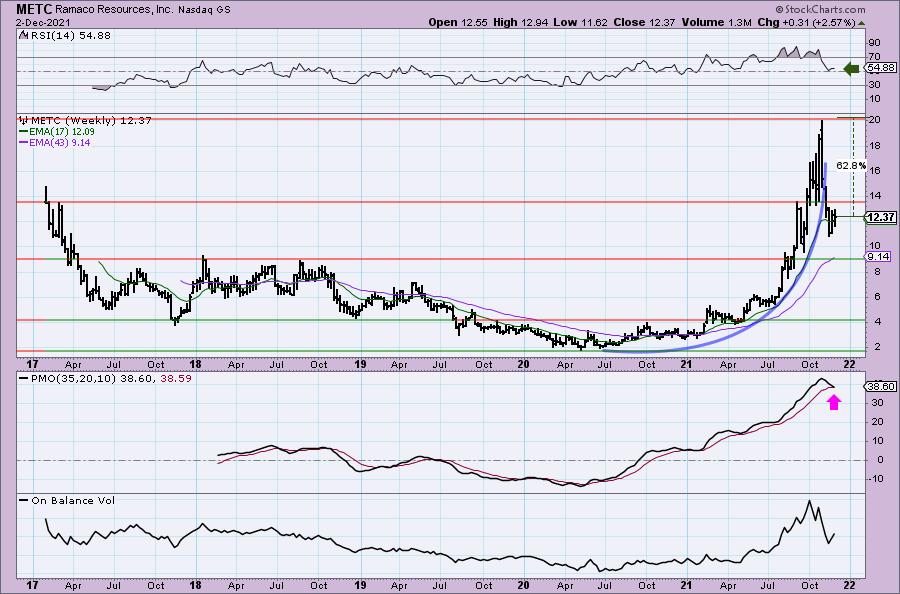Select the On Balance Vol label
This screenshot has height=594, width=900.
73,500
